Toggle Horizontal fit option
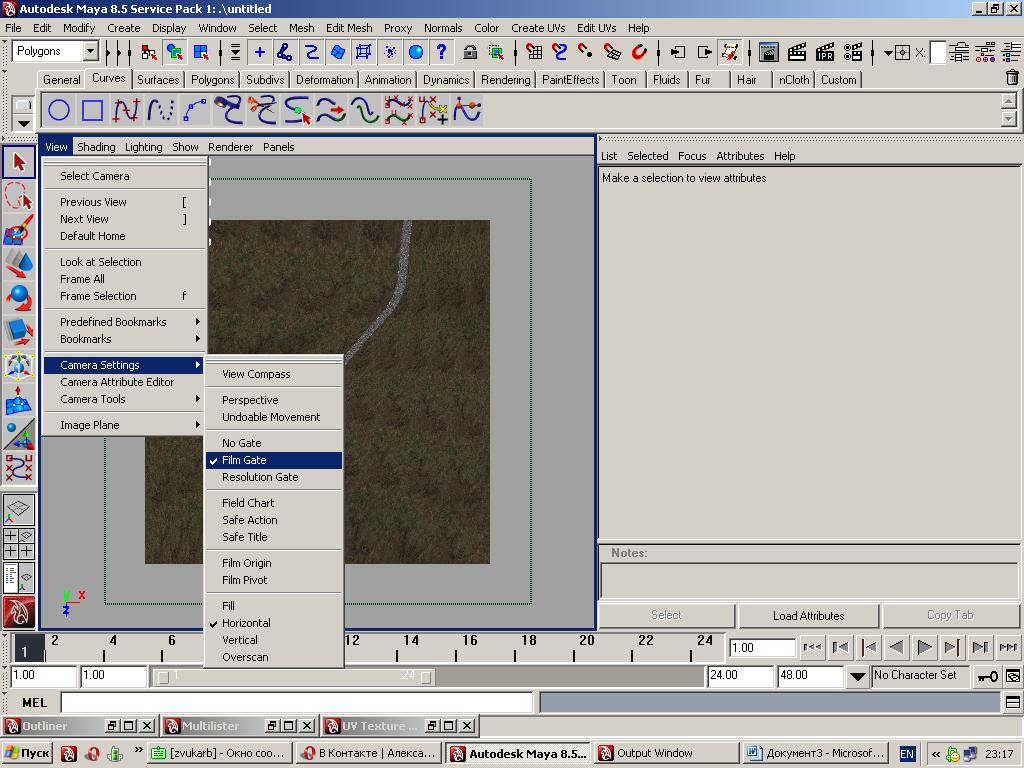The height and width of the screenshot is (768, 1024). (x=246, y=623)
